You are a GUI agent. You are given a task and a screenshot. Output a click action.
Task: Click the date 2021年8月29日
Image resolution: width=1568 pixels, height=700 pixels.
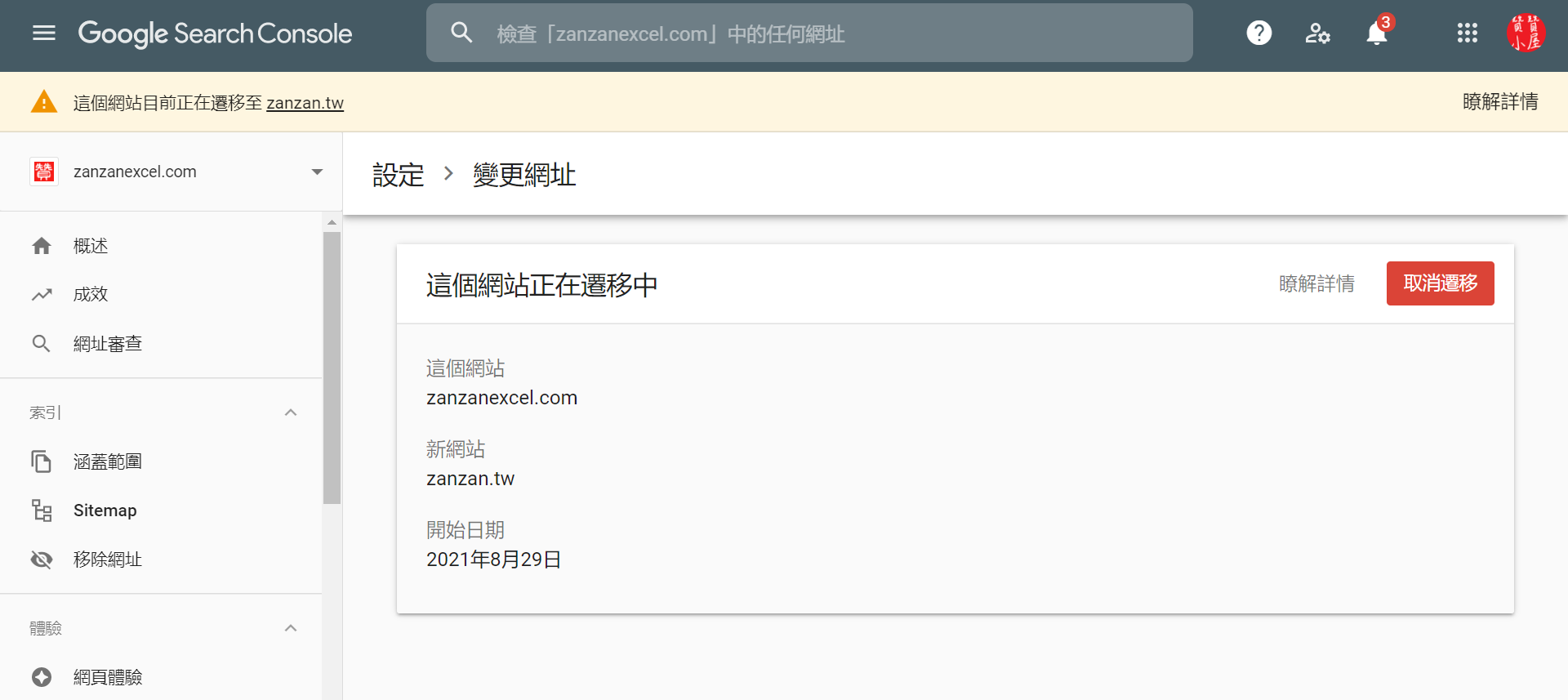click(493, 560)
